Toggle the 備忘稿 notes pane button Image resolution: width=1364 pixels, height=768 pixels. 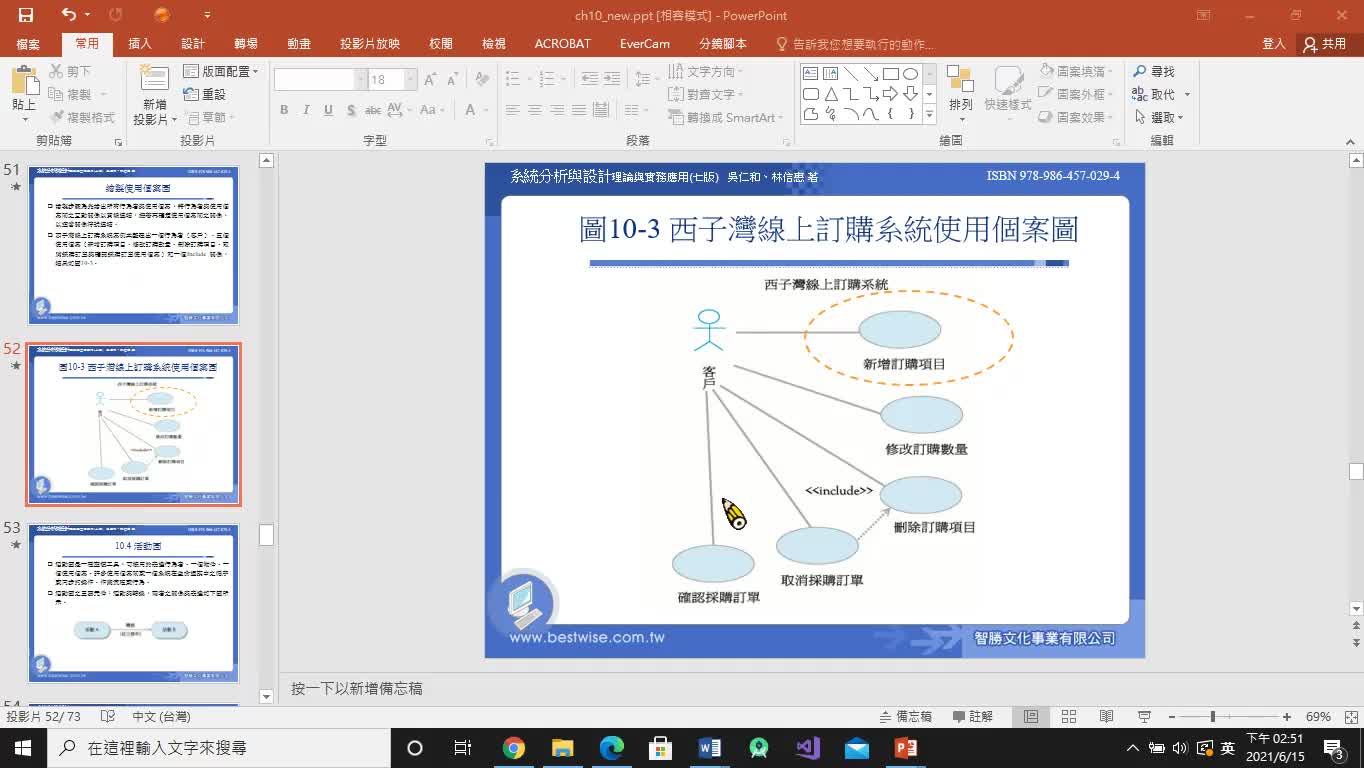[906, 716]
